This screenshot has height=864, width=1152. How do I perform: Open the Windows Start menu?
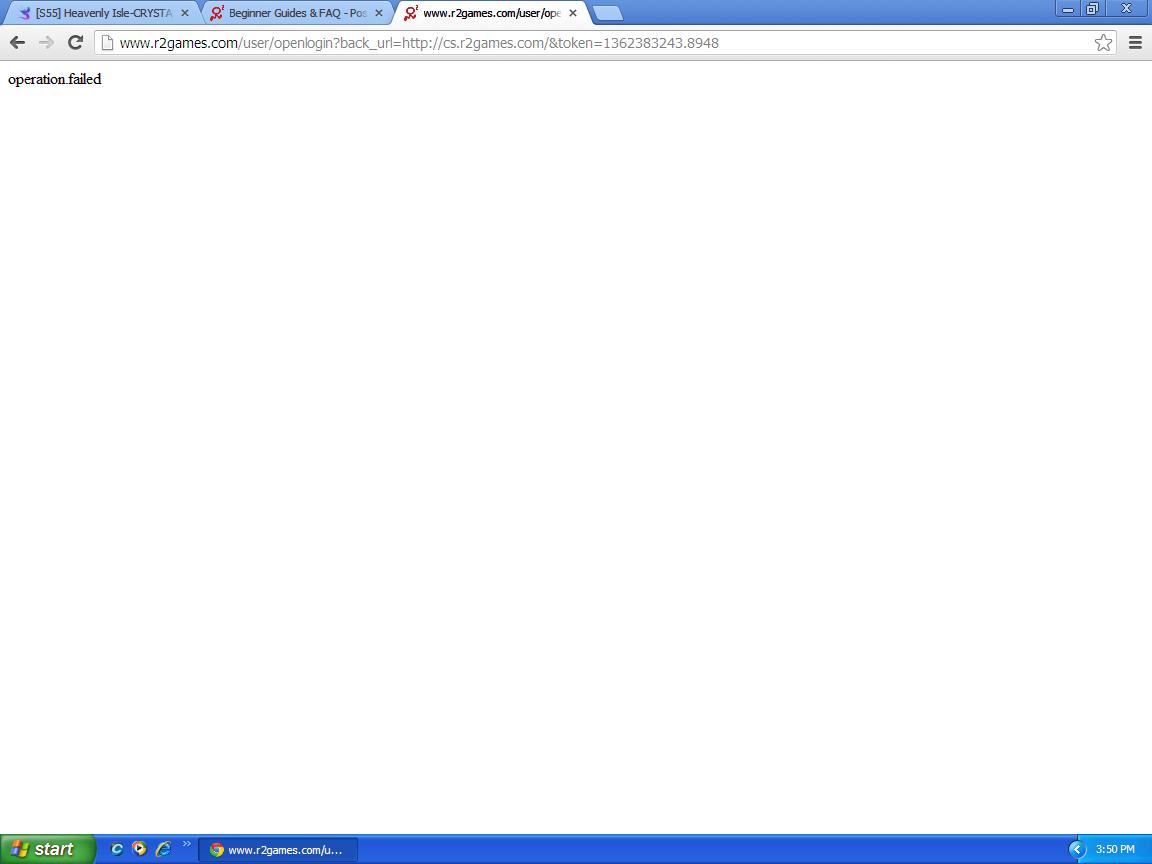[46, 849]
